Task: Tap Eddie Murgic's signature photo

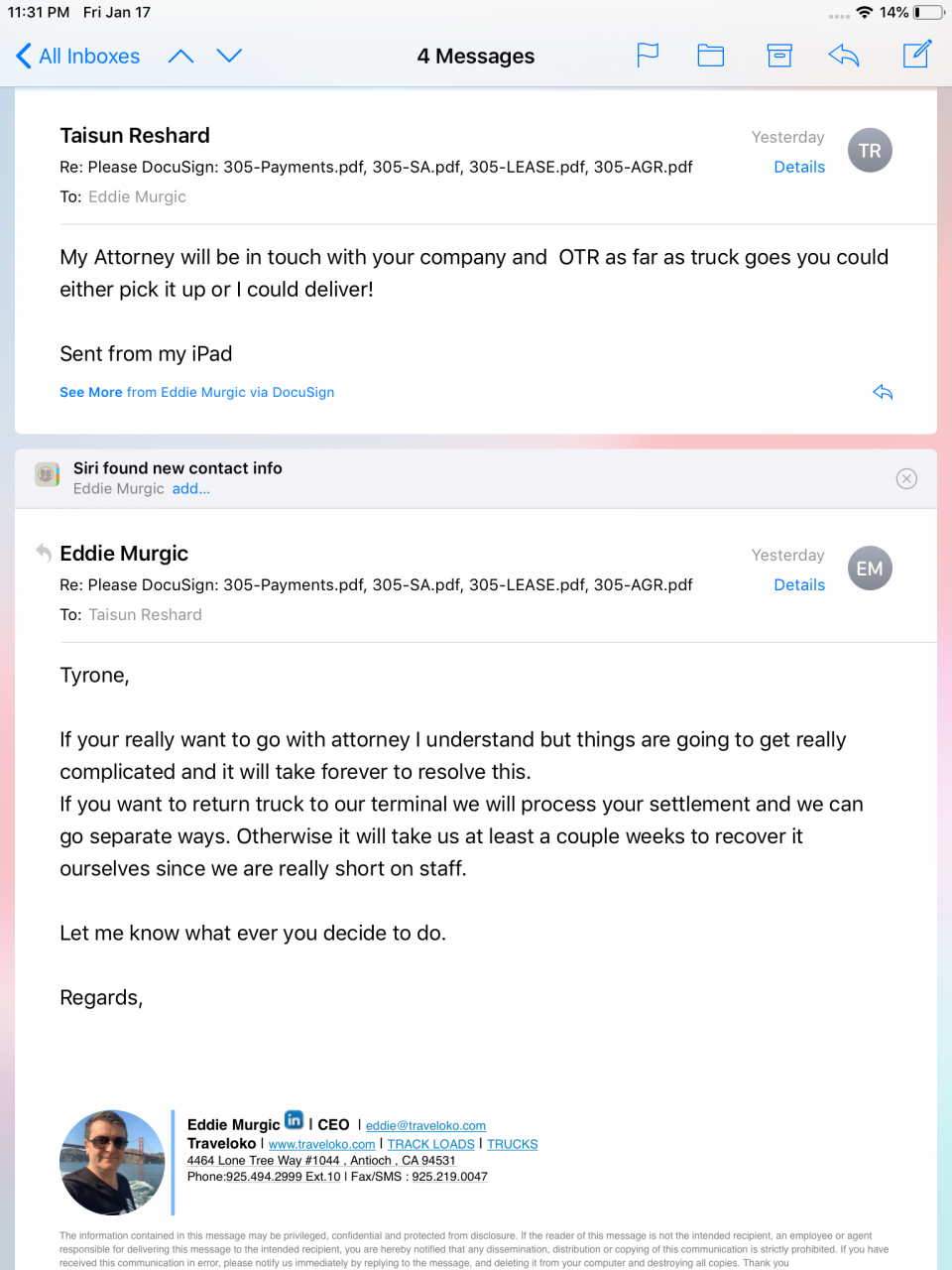Action: (112, 1163)
